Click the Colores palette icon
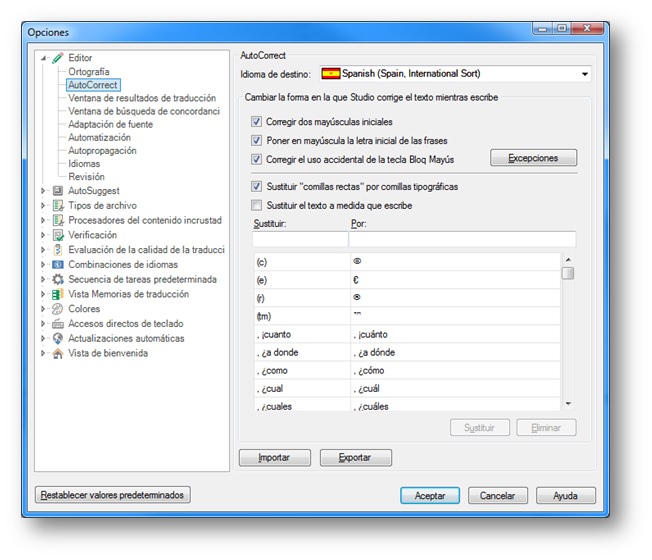This screenshot has height=560, width=652. [x=57, y=308]
